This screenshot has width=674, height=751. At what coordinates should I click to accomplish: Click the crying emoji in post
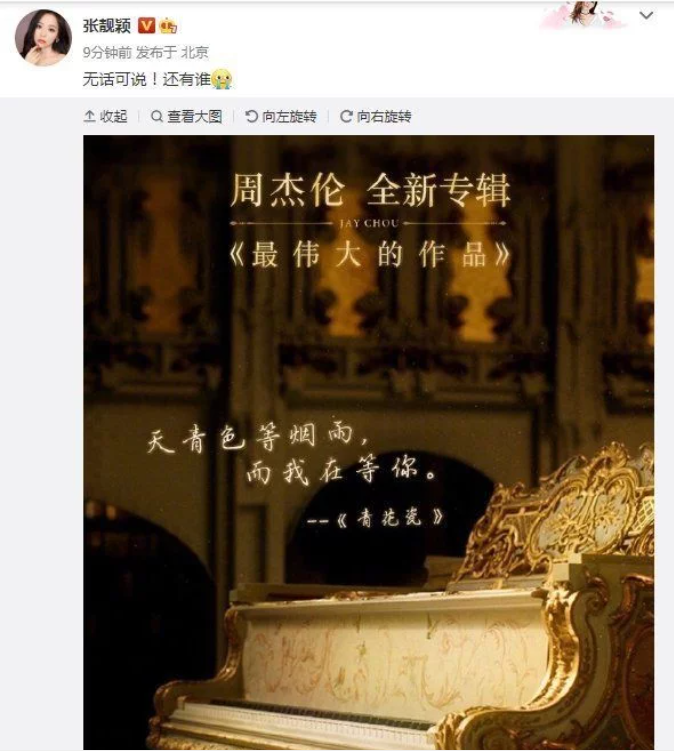tap(222, 79)
